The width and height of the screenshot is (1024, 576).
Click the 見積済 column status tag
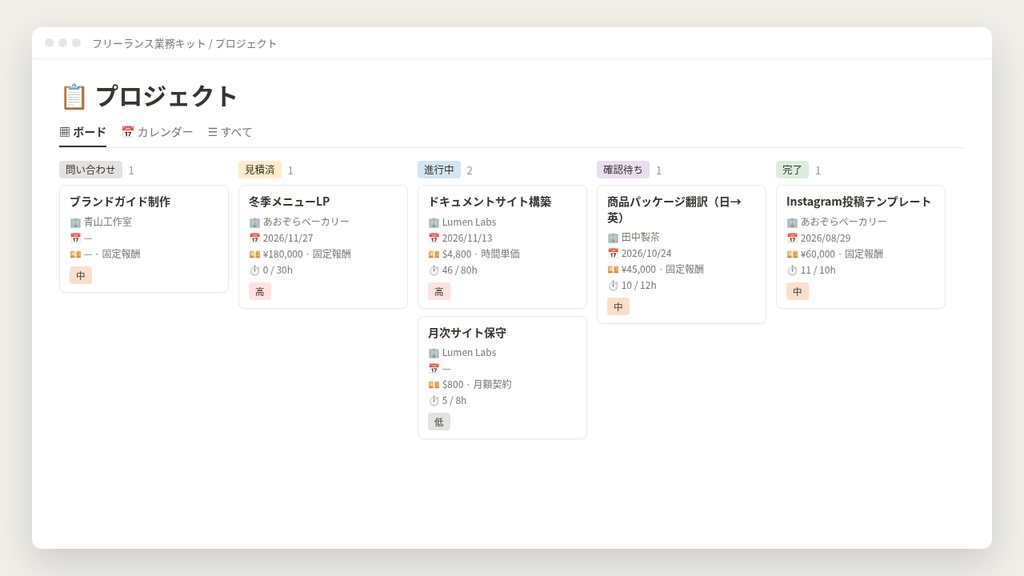tap(260, 170)
